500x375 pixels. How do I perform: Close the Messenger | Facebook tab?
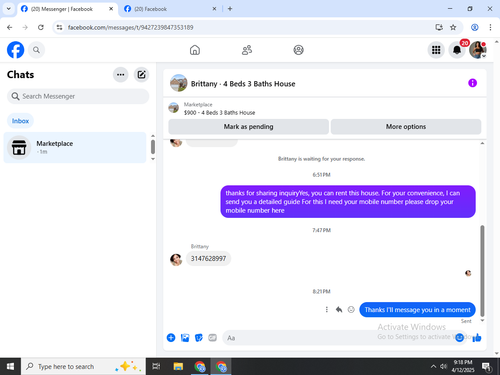(111, 9)
